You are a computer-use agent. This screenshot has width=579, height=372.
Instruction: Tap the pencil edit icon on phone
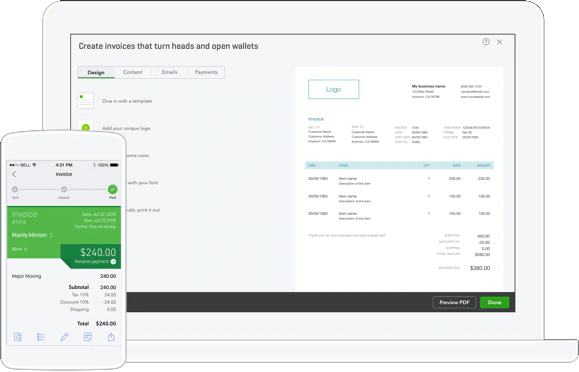tap(64, 337)
